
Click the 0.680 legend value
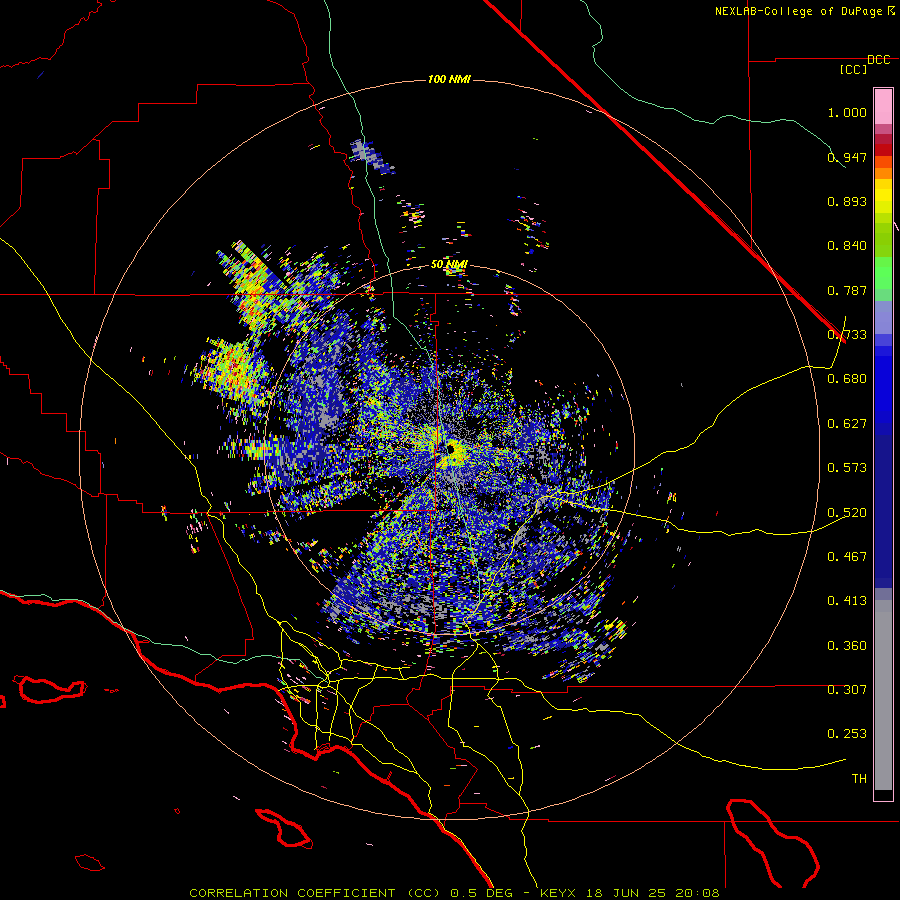pos(847,379)
